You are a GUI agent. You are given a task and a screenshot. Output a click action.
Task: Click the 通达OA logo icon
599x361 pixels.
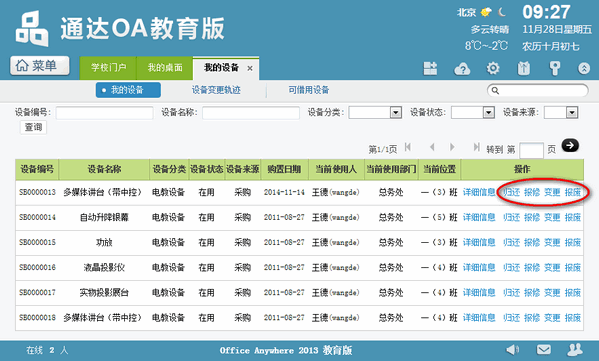point(32,29)
